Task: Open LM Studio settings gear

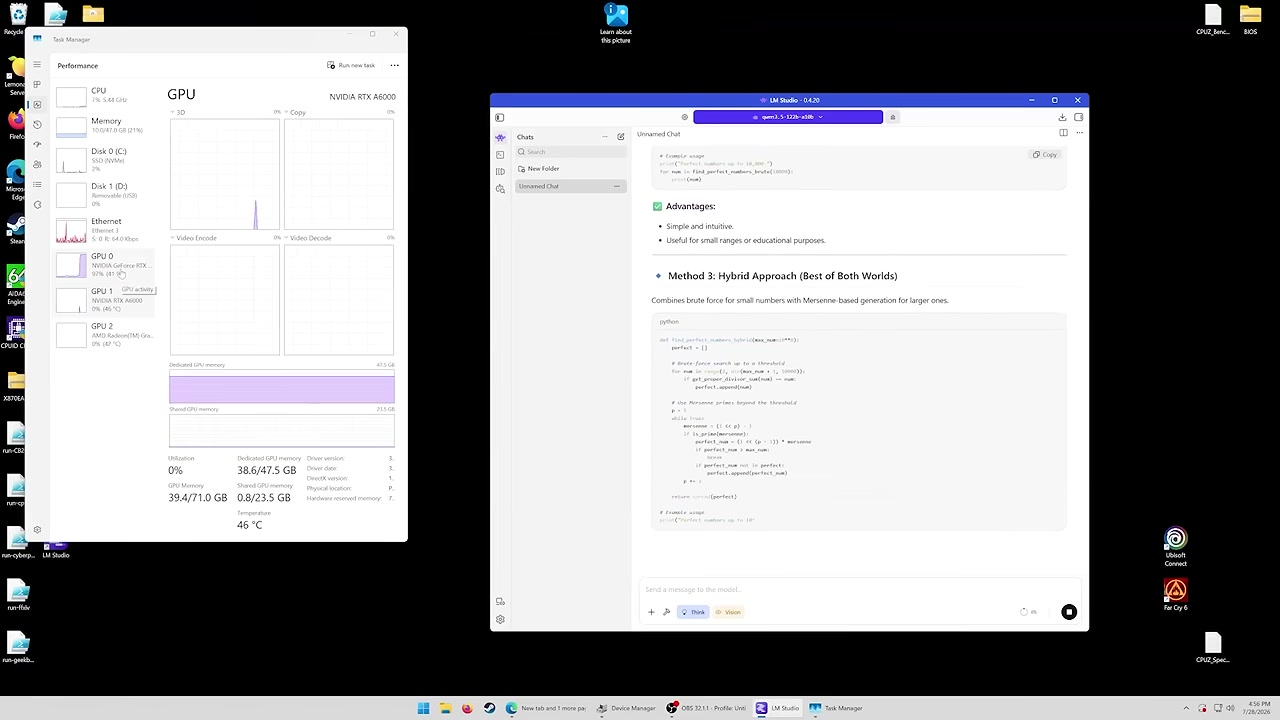Action: 500,619
